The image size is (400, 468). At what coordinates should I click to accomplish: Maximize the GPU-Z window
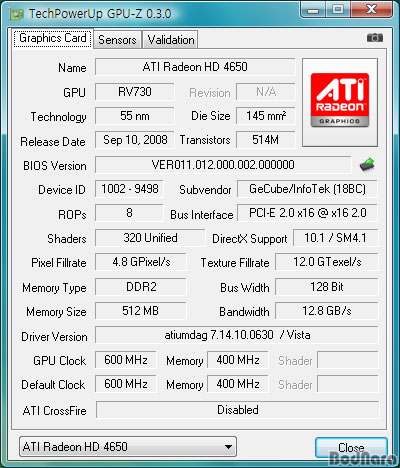337,9
